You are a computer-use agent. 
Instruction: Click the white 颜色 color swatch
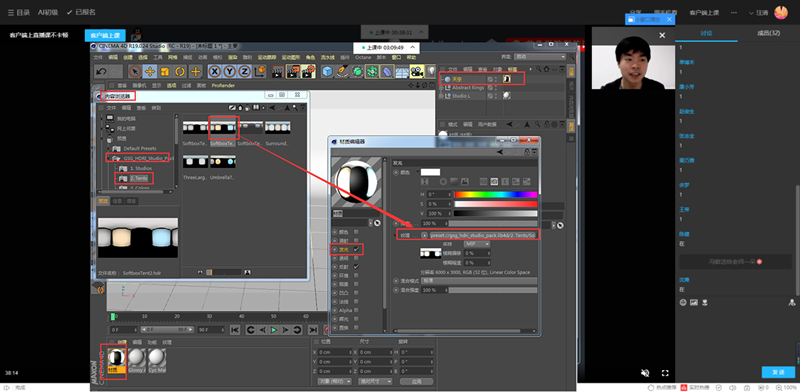[x=430, y=172]
